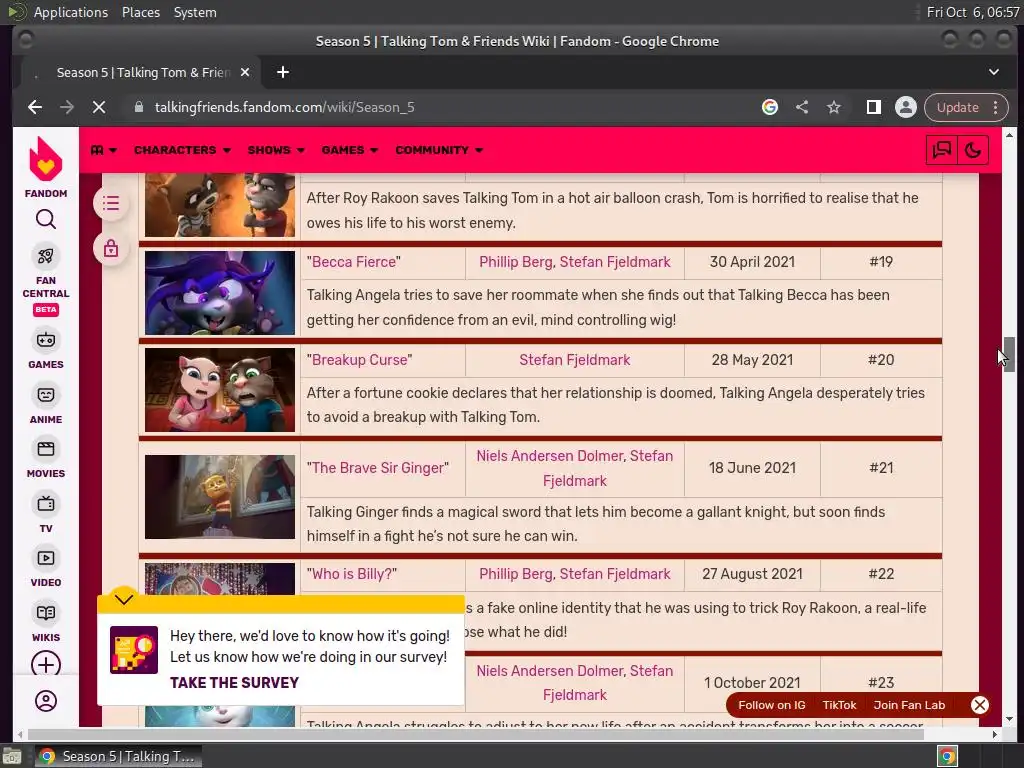
Task: Stop loading the page
Action: click(x=99, y=107)
